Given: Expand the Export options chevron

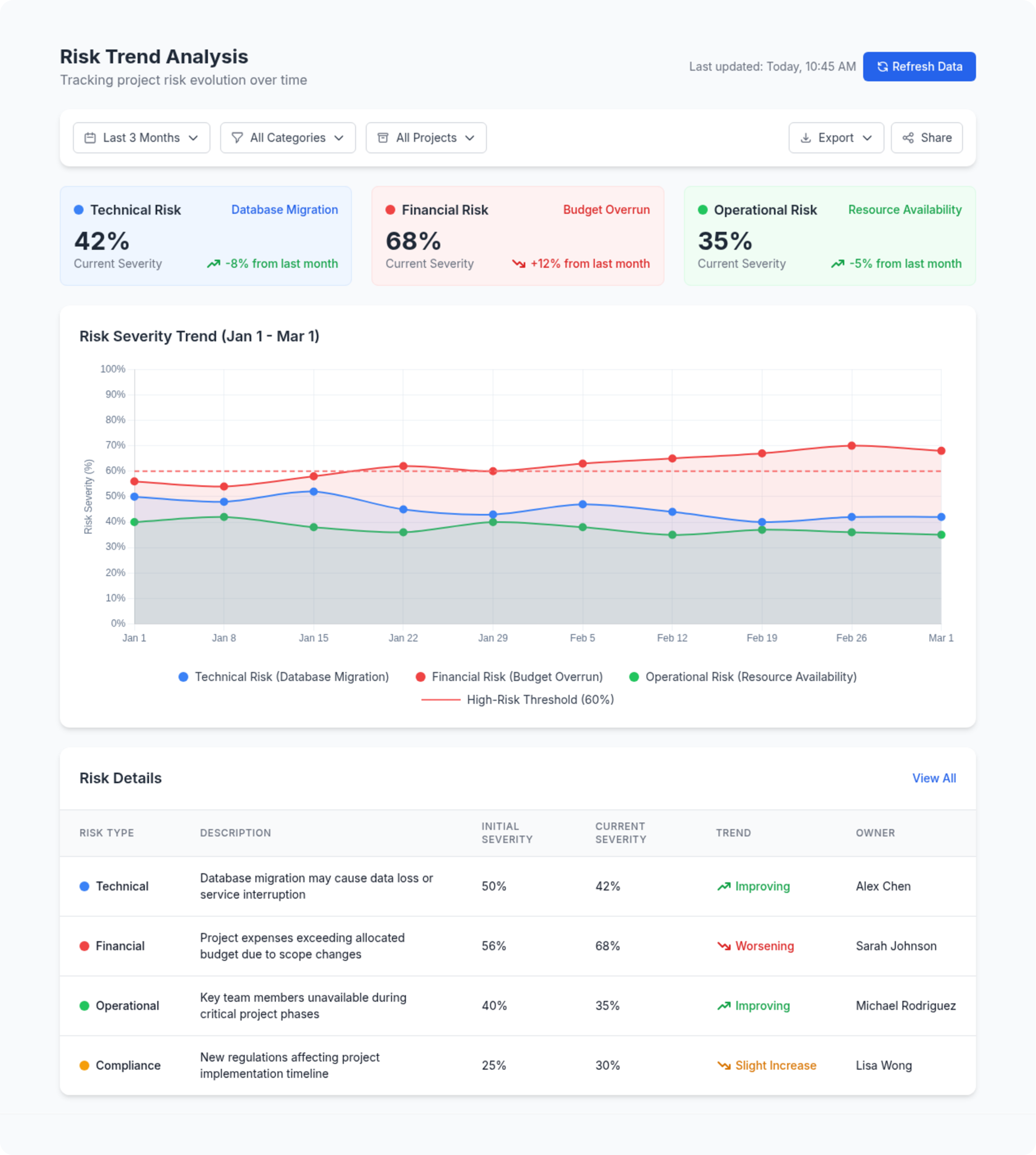Looking at the screenshot, I should [x=867, y=138].
